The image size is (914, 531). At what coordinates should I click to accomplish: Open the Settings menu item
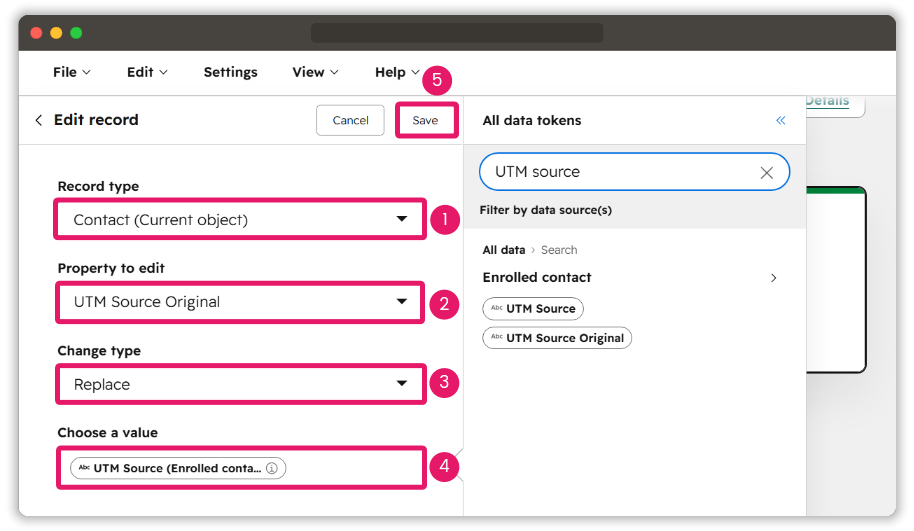point(230,72)
